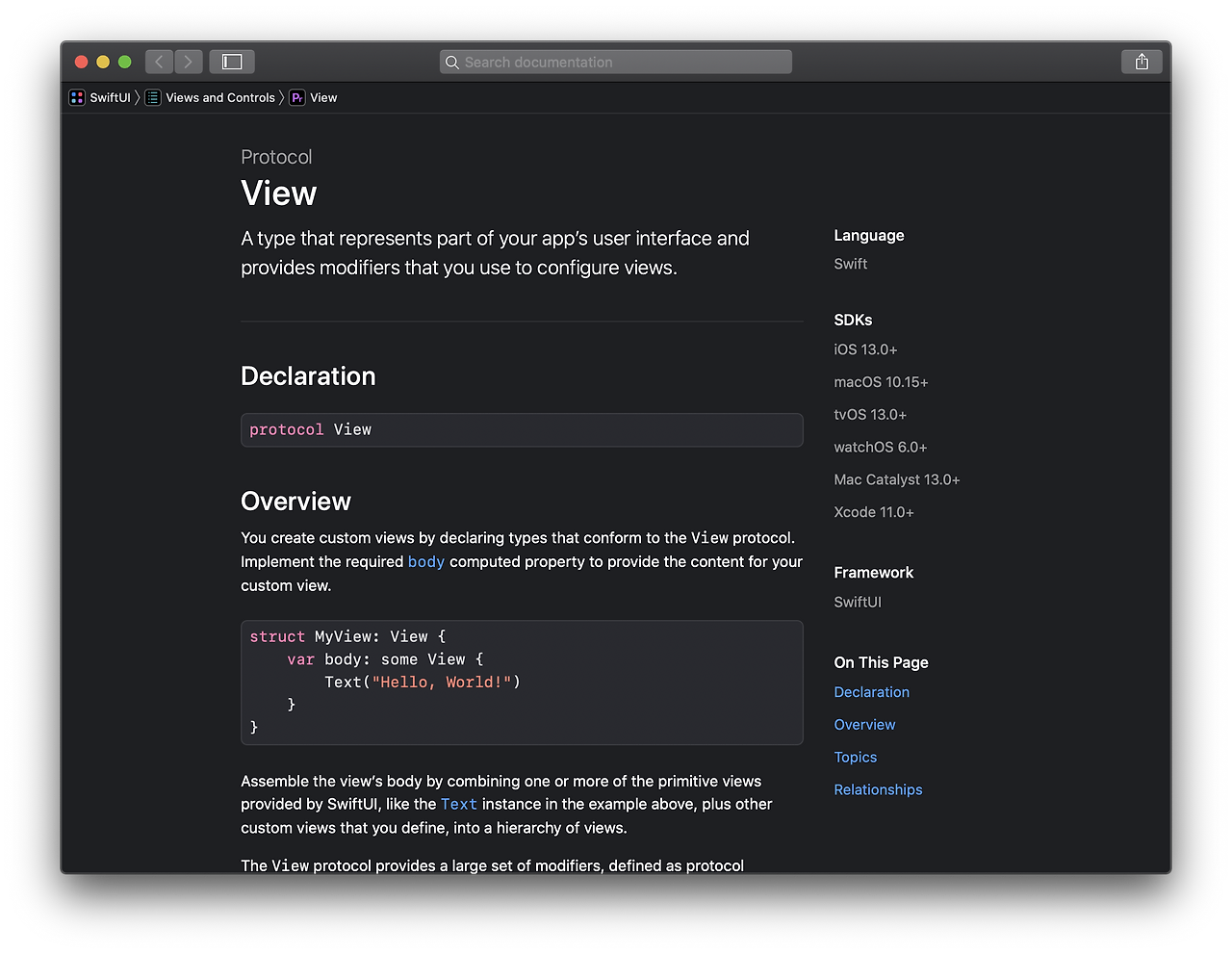Screen dimensions: 1232x954
Task: Select the 'tvOS 13.0+' SDK text
Action: coord(870,415)
